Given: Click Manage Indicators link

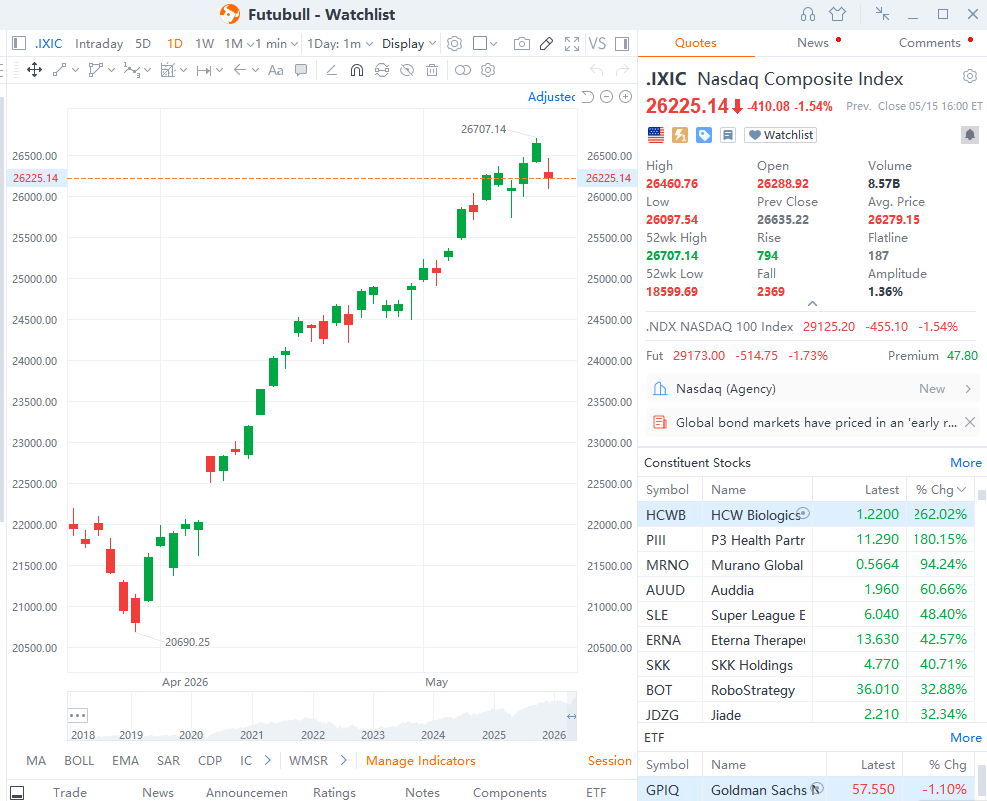Looking at the screenshot, I should [x=420, y=760].
